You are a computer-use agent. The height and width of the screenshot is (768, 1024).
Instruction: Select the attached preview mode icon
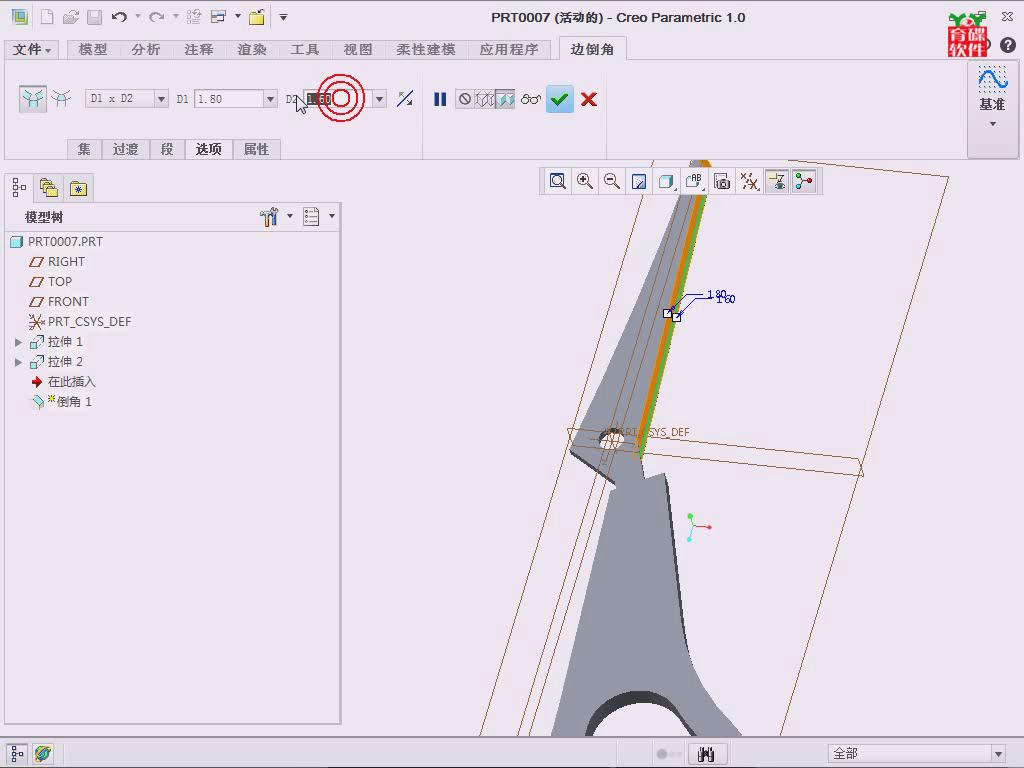(505, 99)
